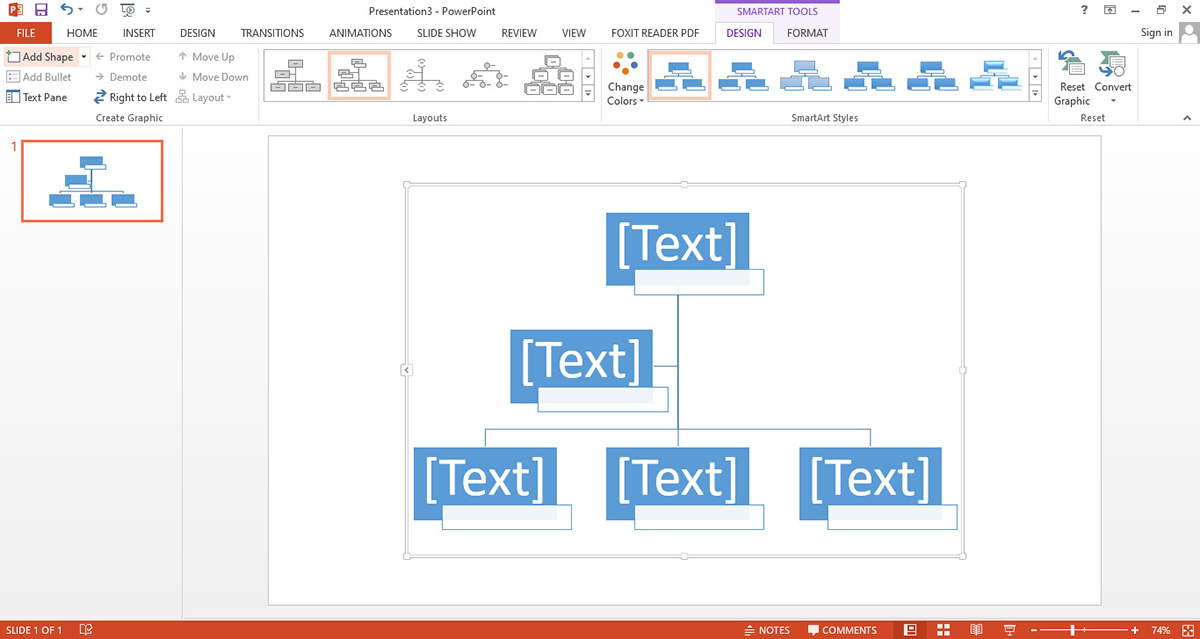Screen dimensions: 1200x639
Task: Select the first hierarchy layout thumbnail
Action: [295, 76]
